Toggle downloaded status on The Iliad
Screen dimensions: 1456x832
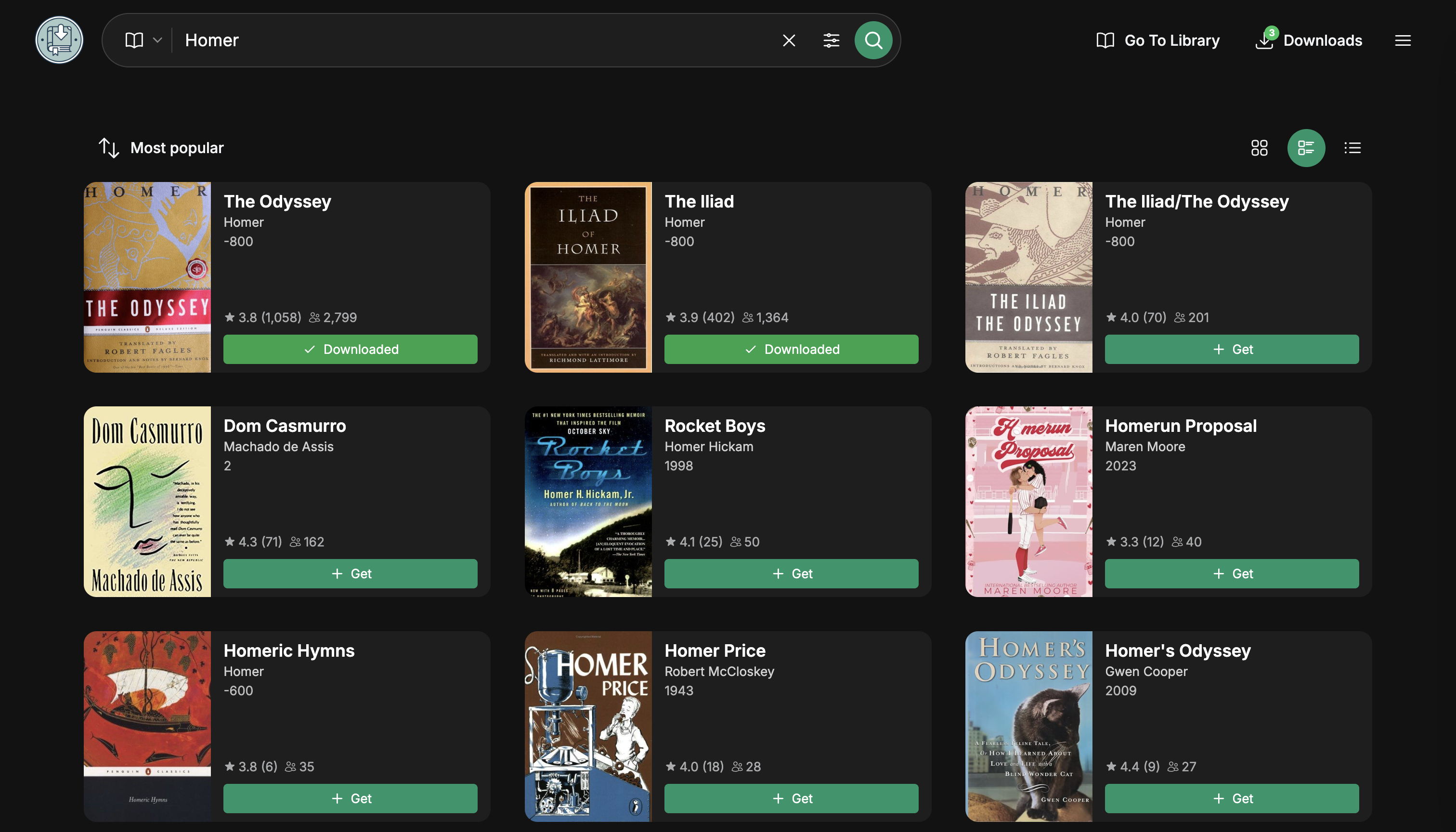point(791,349)
